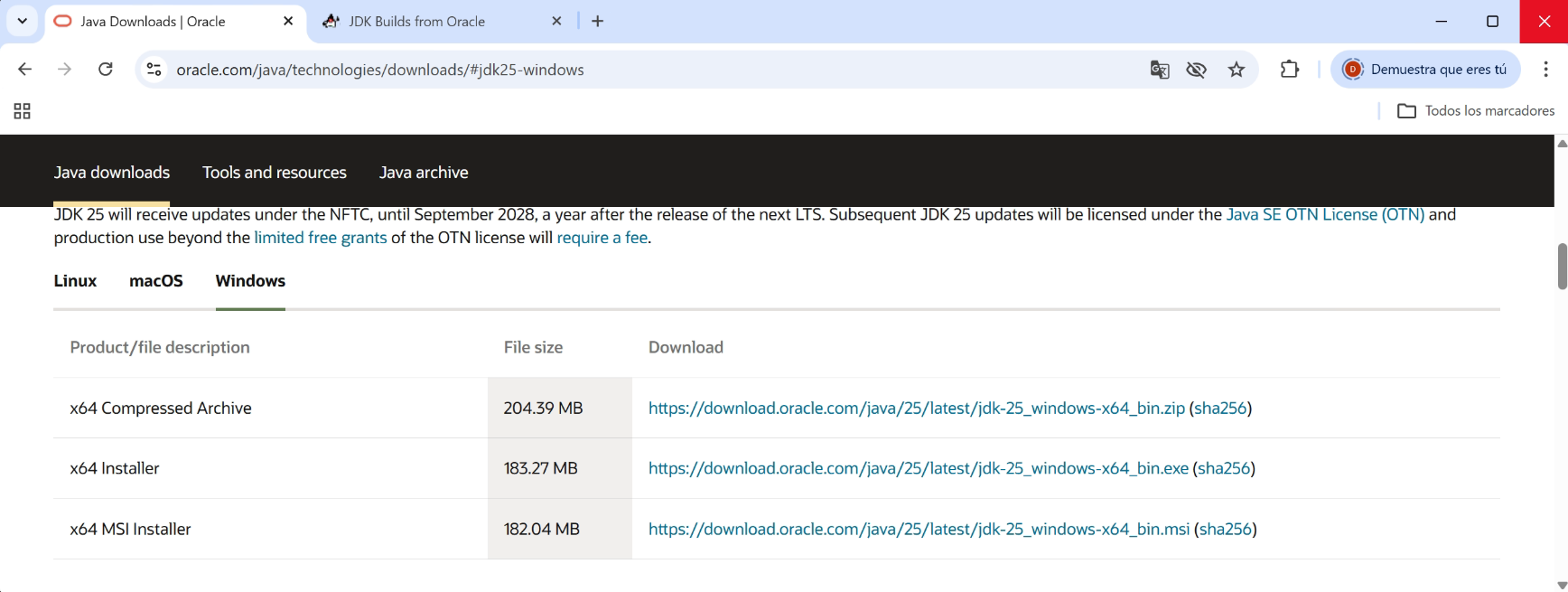Follow the require a fee link
Screen dimensions: 1568x592
pos(602,238)
